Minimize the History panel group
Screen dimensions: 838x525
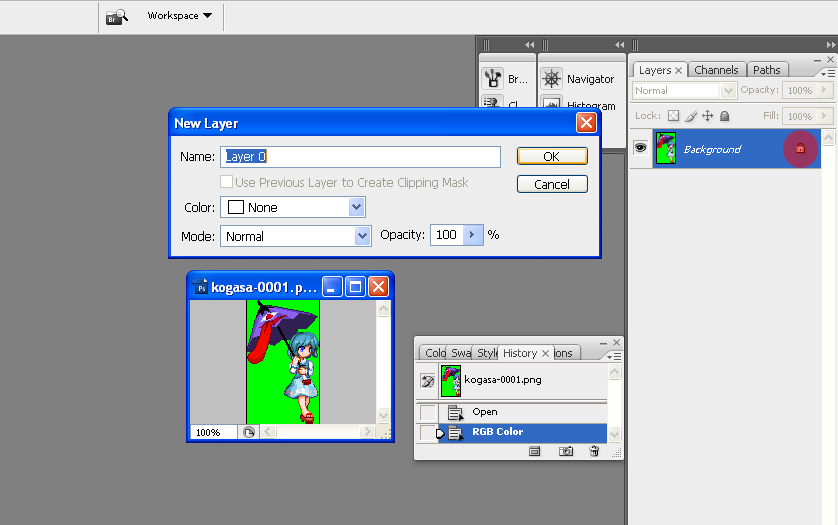[603, 343]
